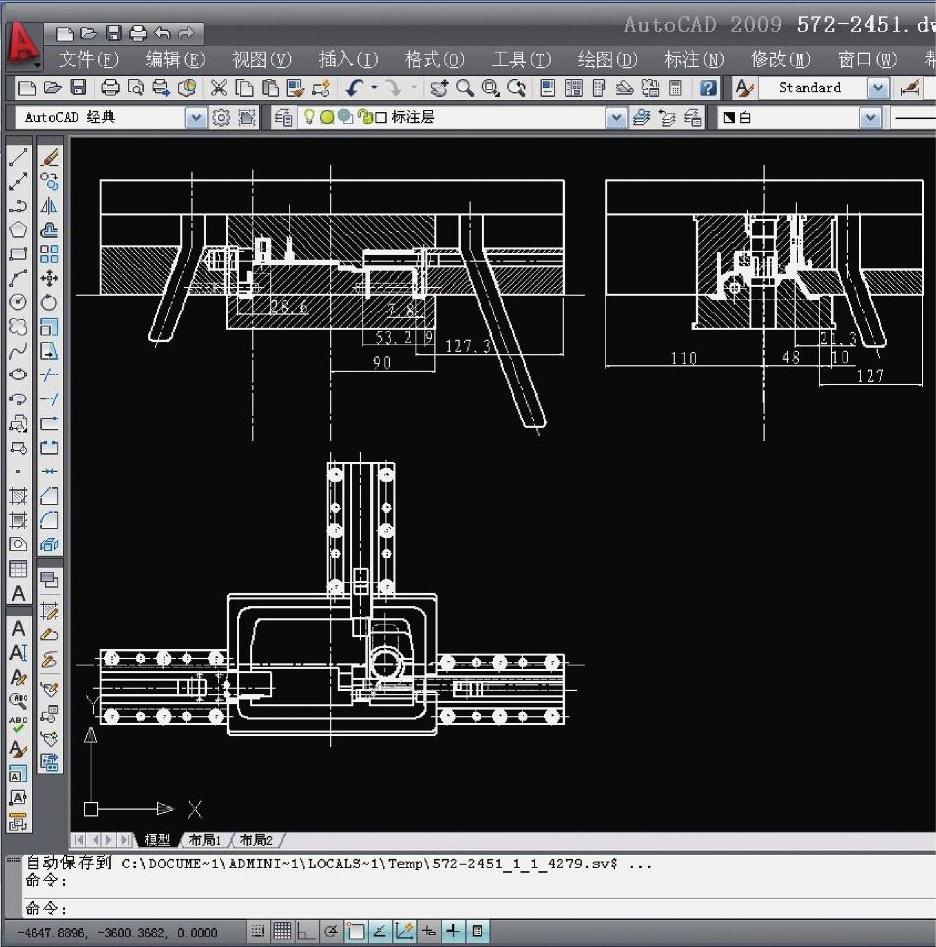The height and width of the screenshot is (947, 936).
Task: Select the Rotate tool
Action: [x=50, y=302]
